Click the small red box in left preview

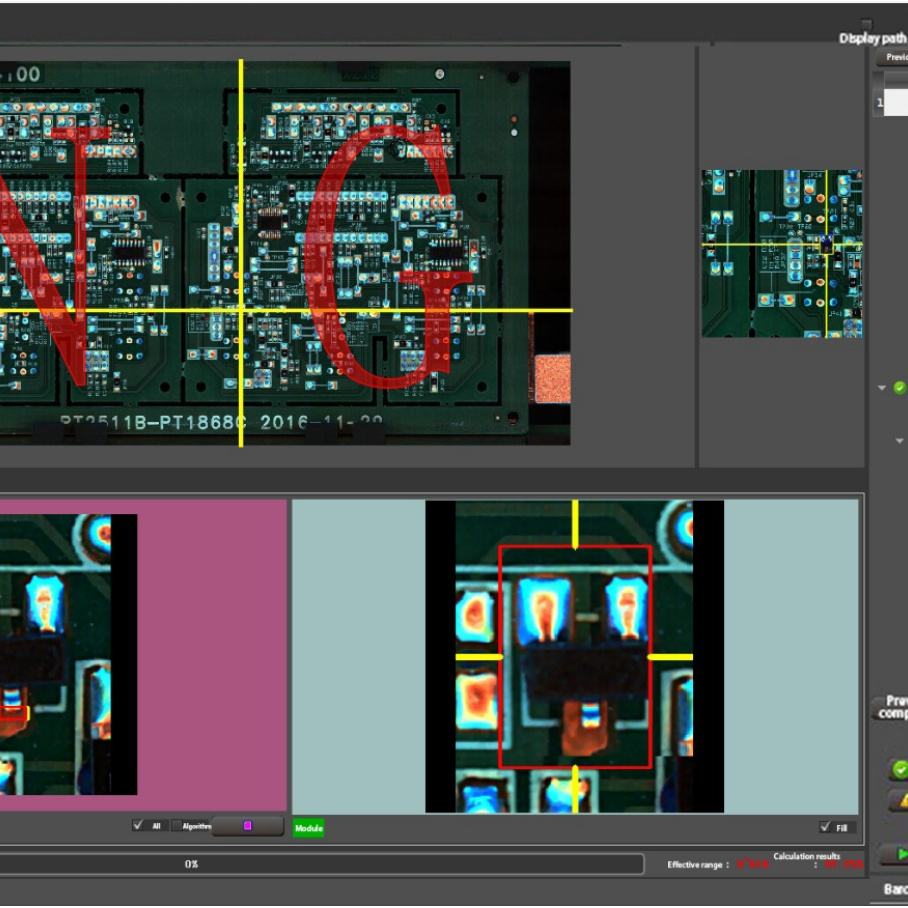tap(12, 712)
